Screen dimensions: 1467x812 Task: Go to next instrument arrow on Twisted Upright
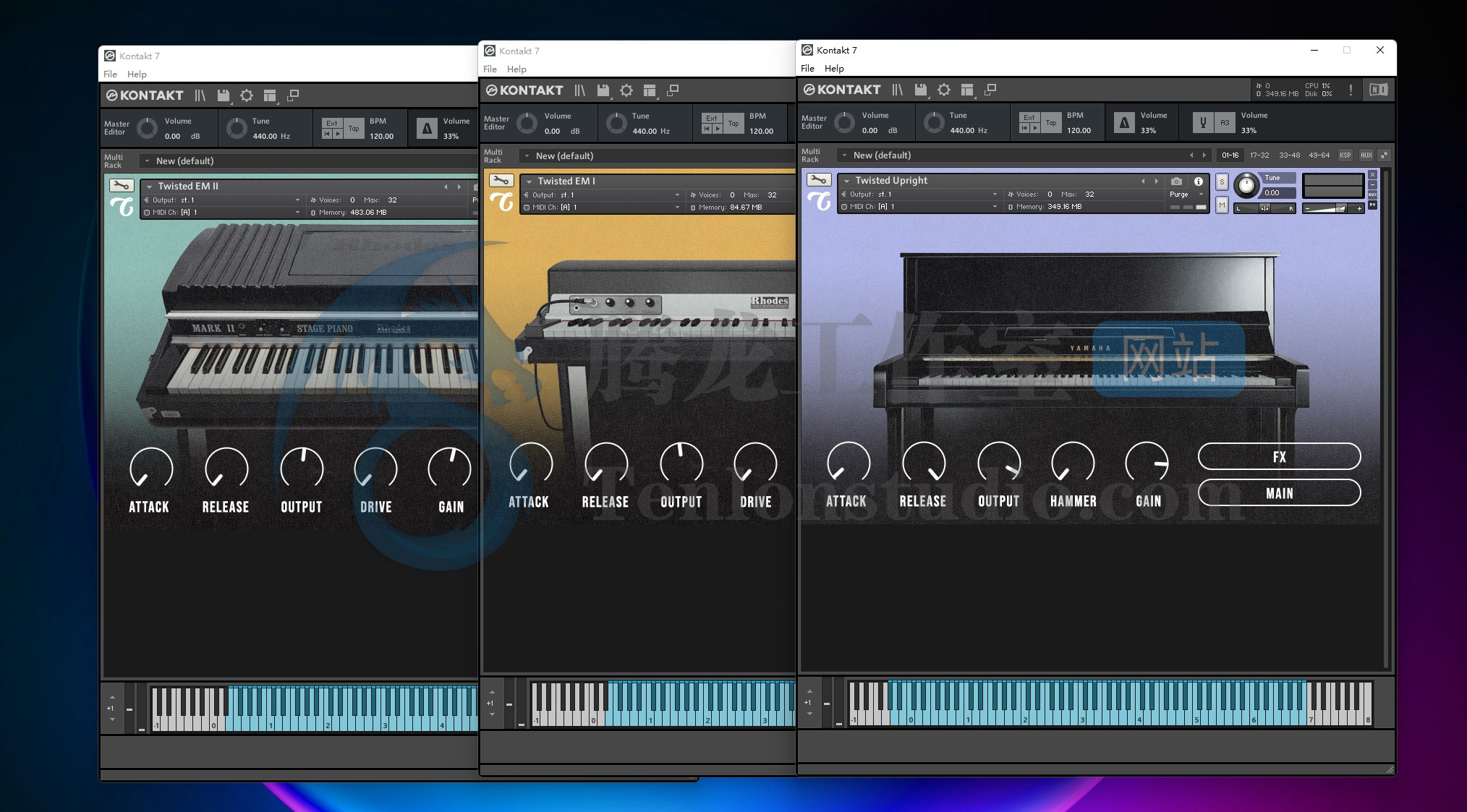tap(1156, 181)
